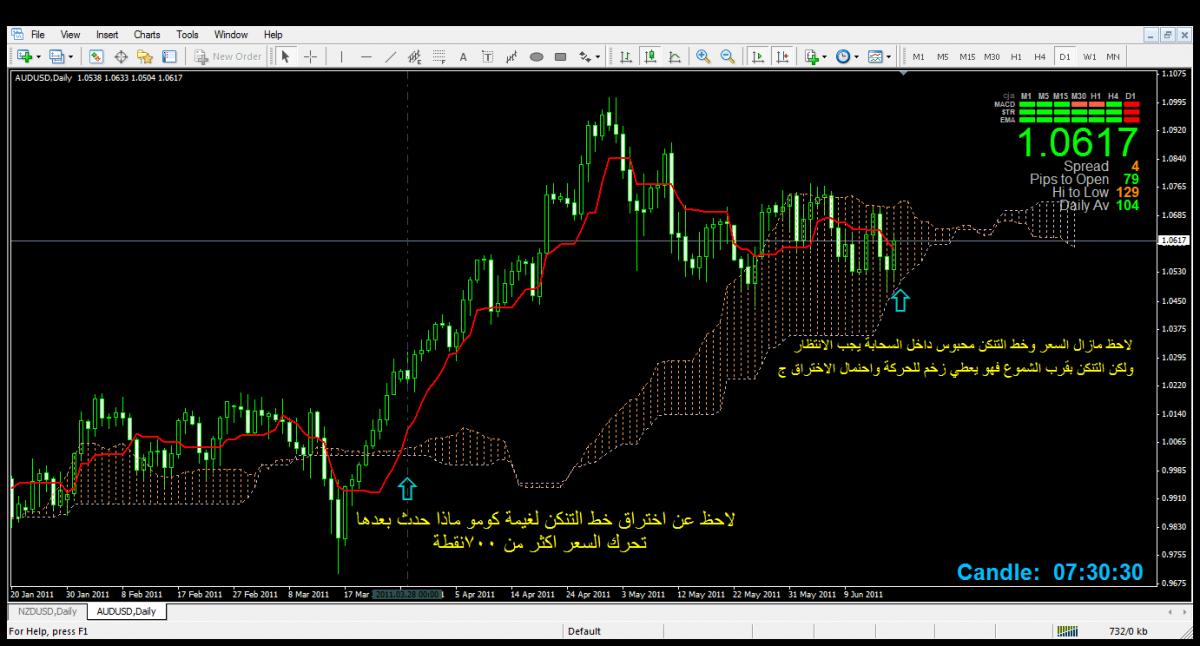Open the New Chart toolbar icon
This screenshot has width=1200, height=646.
pos(24,57)
